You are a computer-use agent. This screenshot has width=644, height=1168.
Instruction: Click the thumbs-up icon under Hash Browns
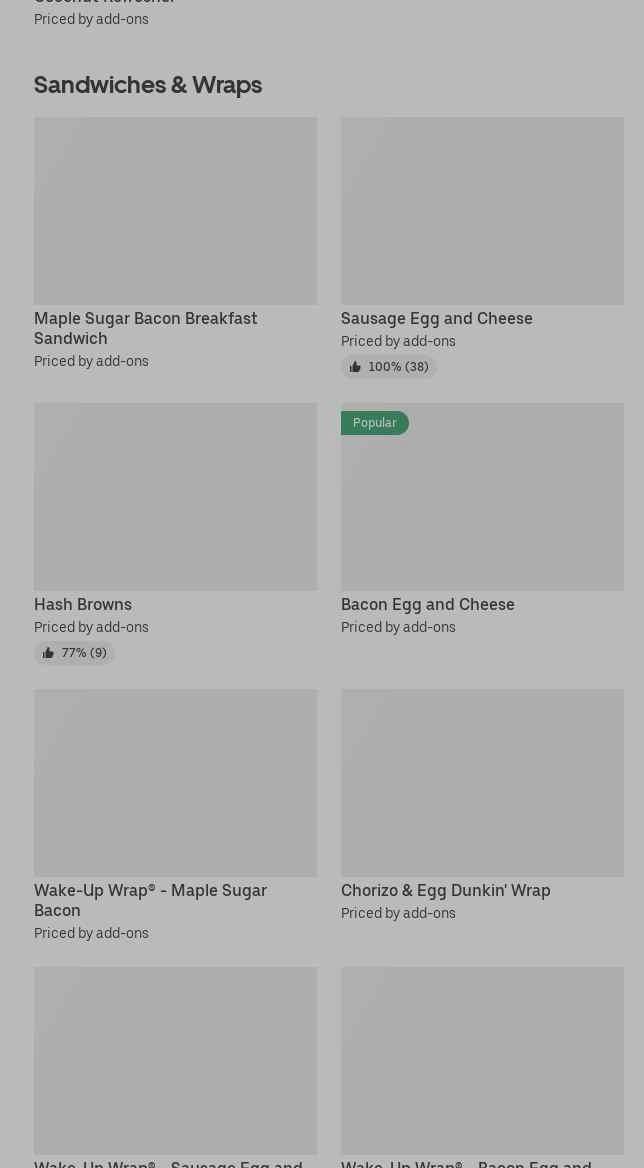[x=48, y=653]
